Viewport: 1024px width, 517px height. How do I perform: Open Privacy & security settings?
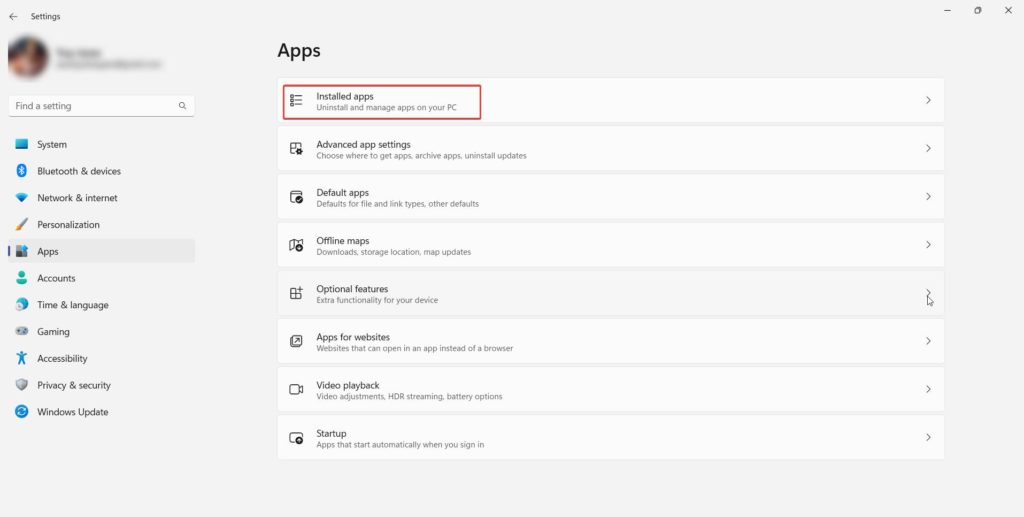coord(73,385)
